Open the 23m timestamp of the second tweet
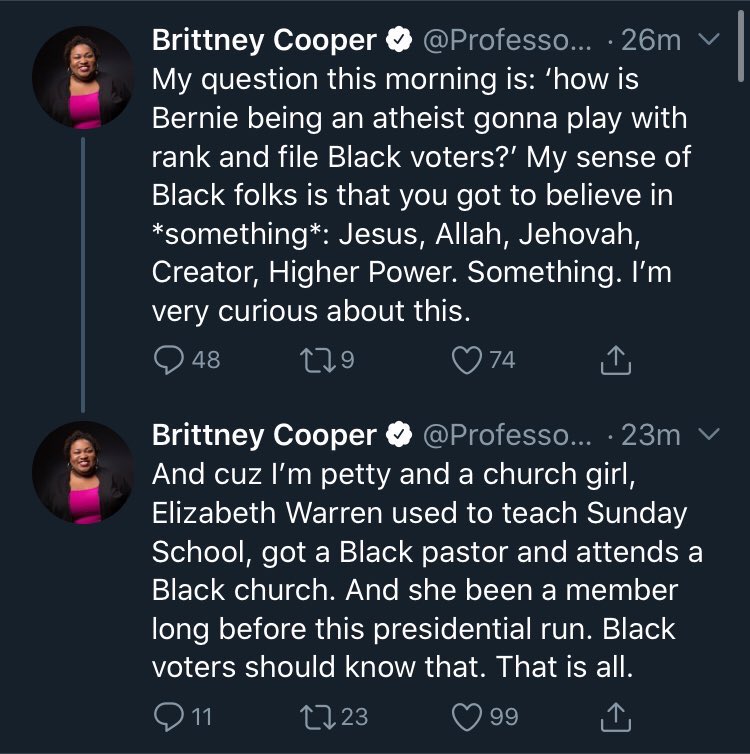The width and height of the screenshot is (750, 754). [651, 436]
